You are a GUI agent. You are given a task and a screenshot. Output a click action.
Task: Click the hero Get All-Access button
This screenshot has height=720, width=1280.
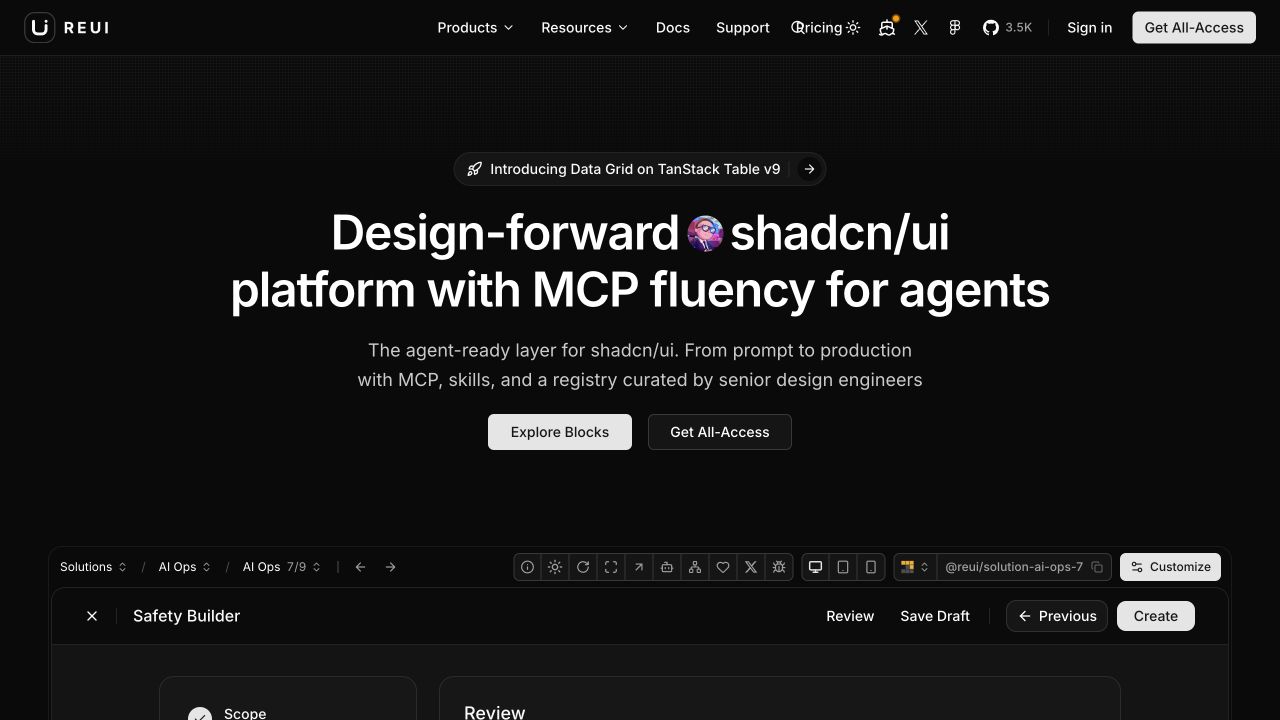pos(720,432)
